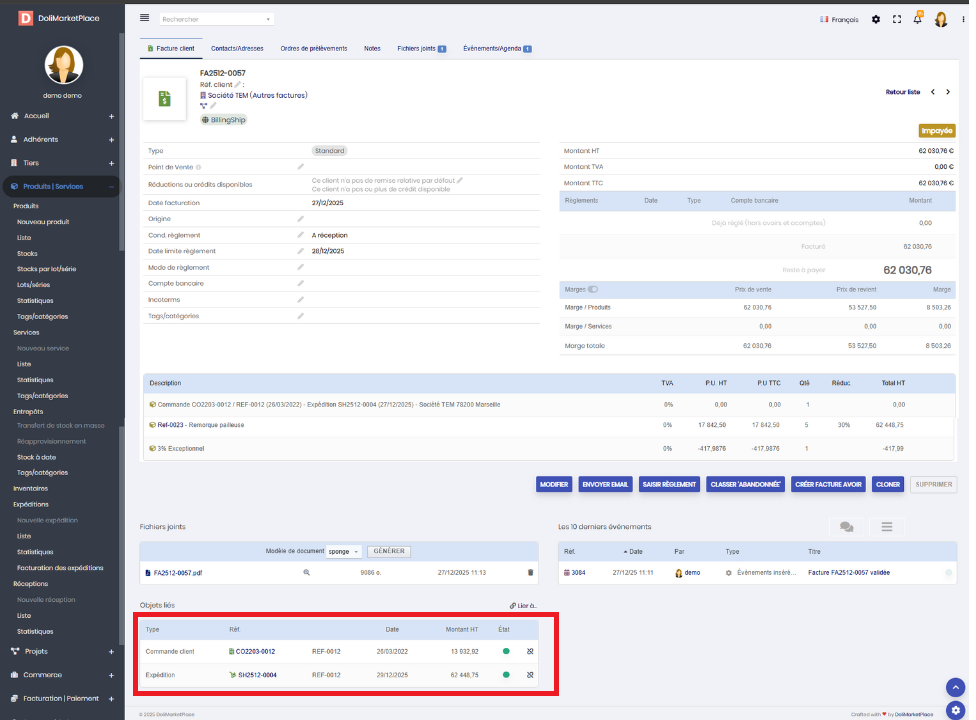The image size is (976, 720).
Task: Open Modèle de document dropdown
Action: (x=344, y=551)
